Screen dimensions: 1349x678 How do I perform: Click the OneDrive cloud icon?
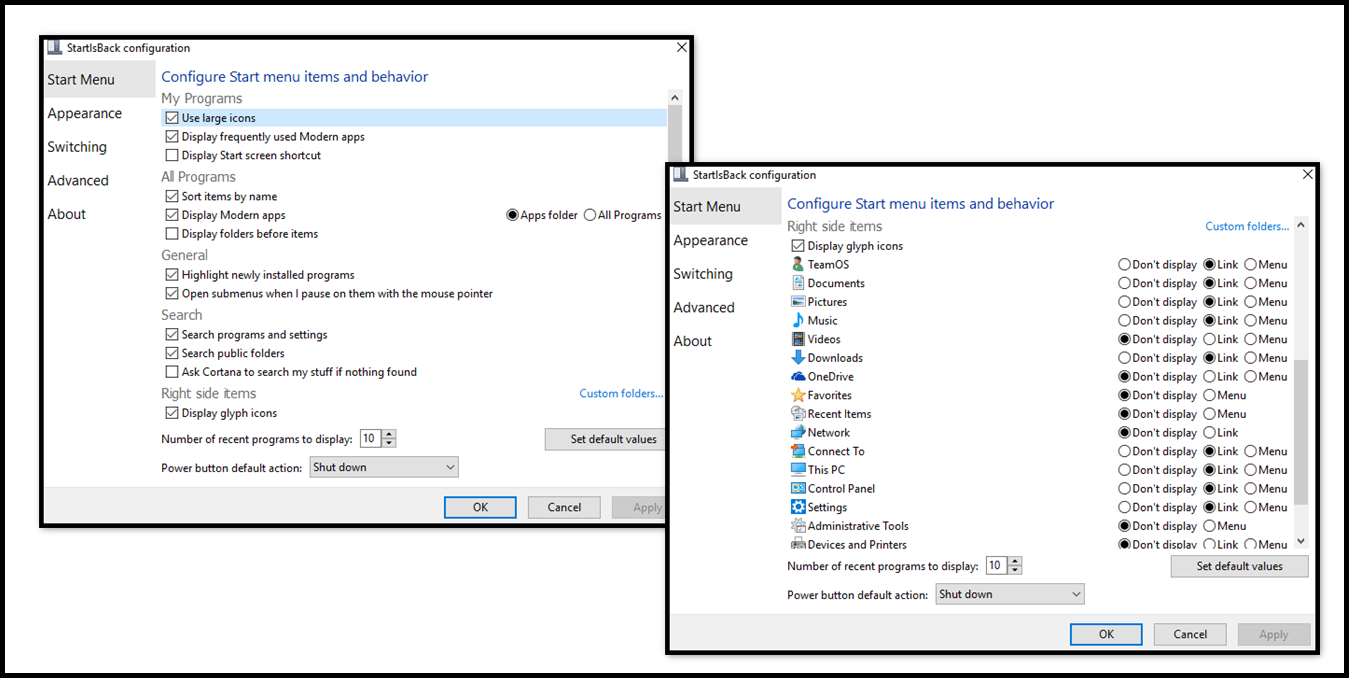tap(798, 376)
